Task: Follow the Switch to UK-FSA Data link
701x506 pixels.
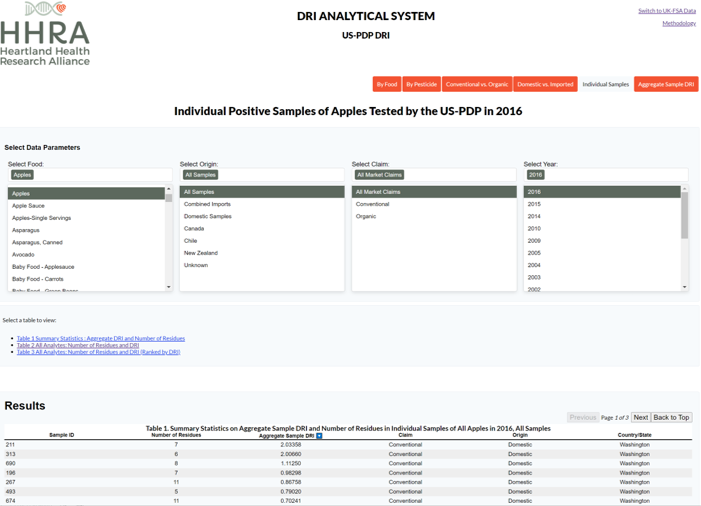Action: (667, 11)
